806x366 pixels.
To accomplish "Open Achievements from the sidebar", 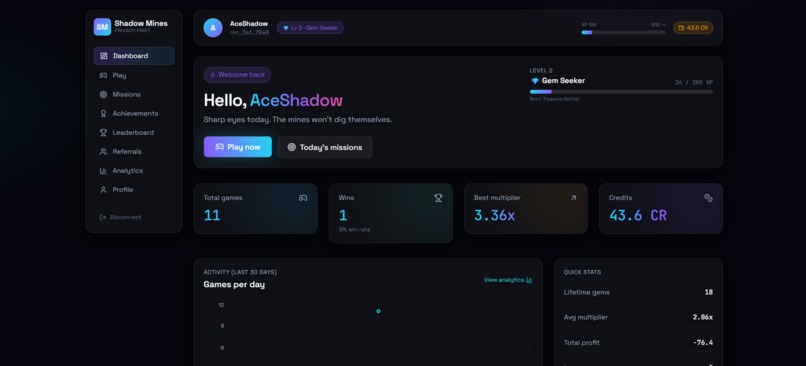I will click(x=134, y=114).
